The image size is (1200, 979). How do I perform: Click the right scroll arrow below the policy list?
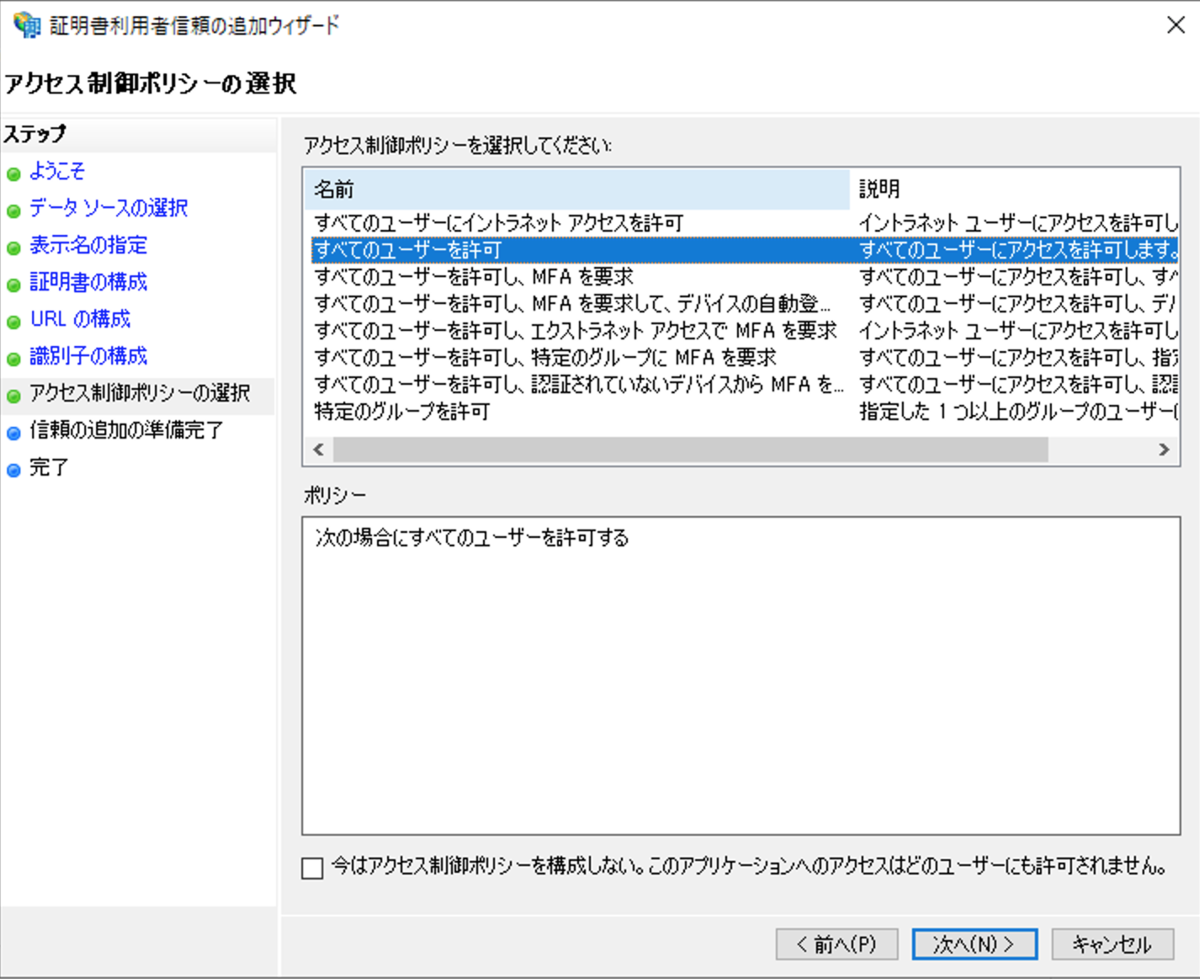[1164, 450]
